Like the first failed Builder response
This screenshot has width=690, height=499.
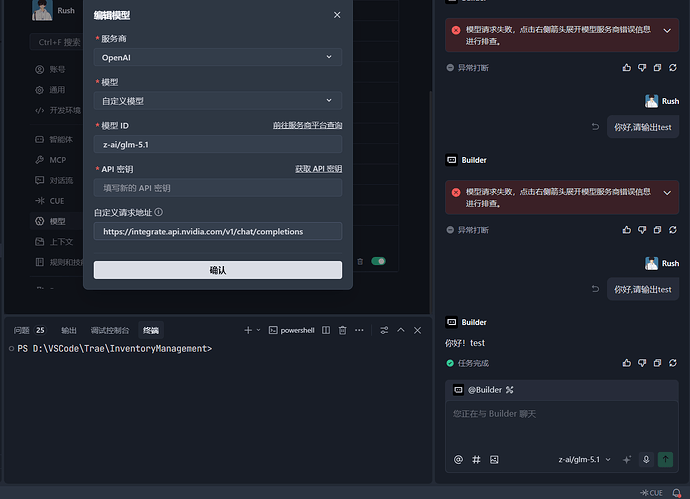[627, 68]
